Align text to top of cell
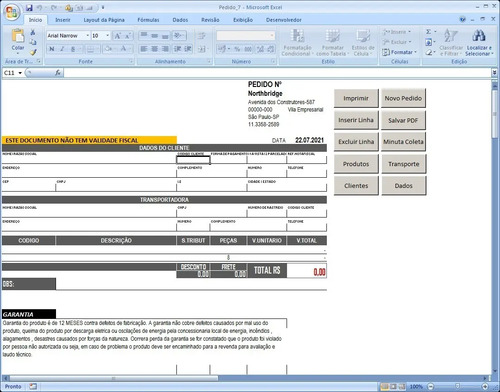Image resolution: width=500 pixels, height=392 pixels. pos(144,35)
